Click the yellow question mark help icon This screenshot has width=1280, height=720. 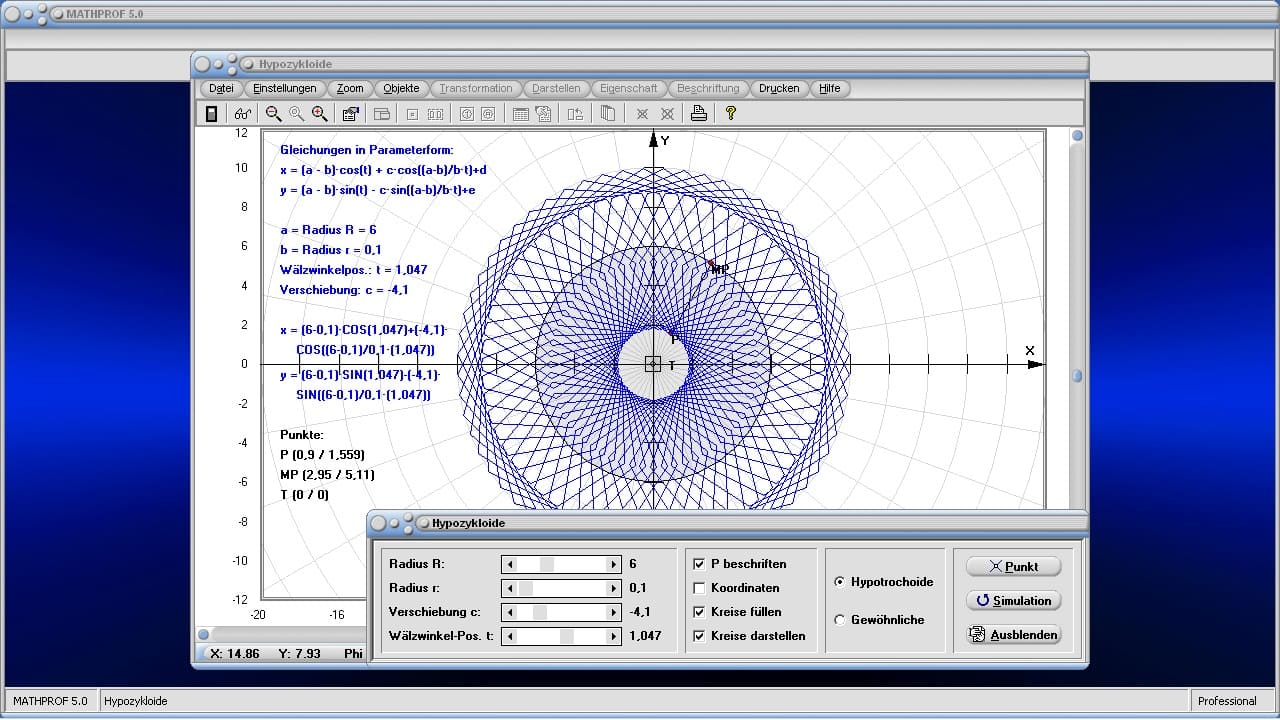(x=731, y=114)
